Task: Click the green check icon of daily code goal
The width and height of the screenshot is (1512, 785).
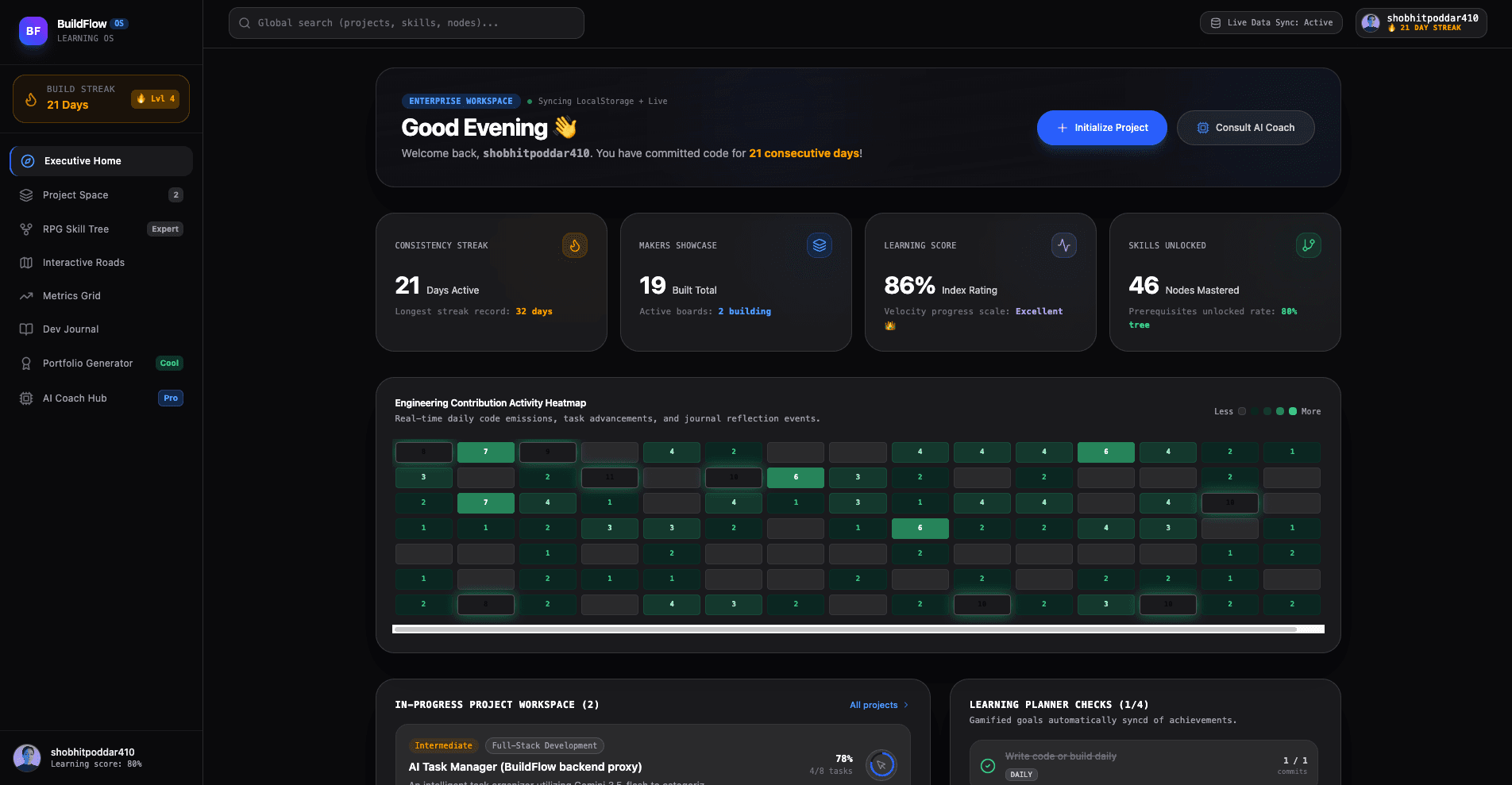Action: point(988,766)
